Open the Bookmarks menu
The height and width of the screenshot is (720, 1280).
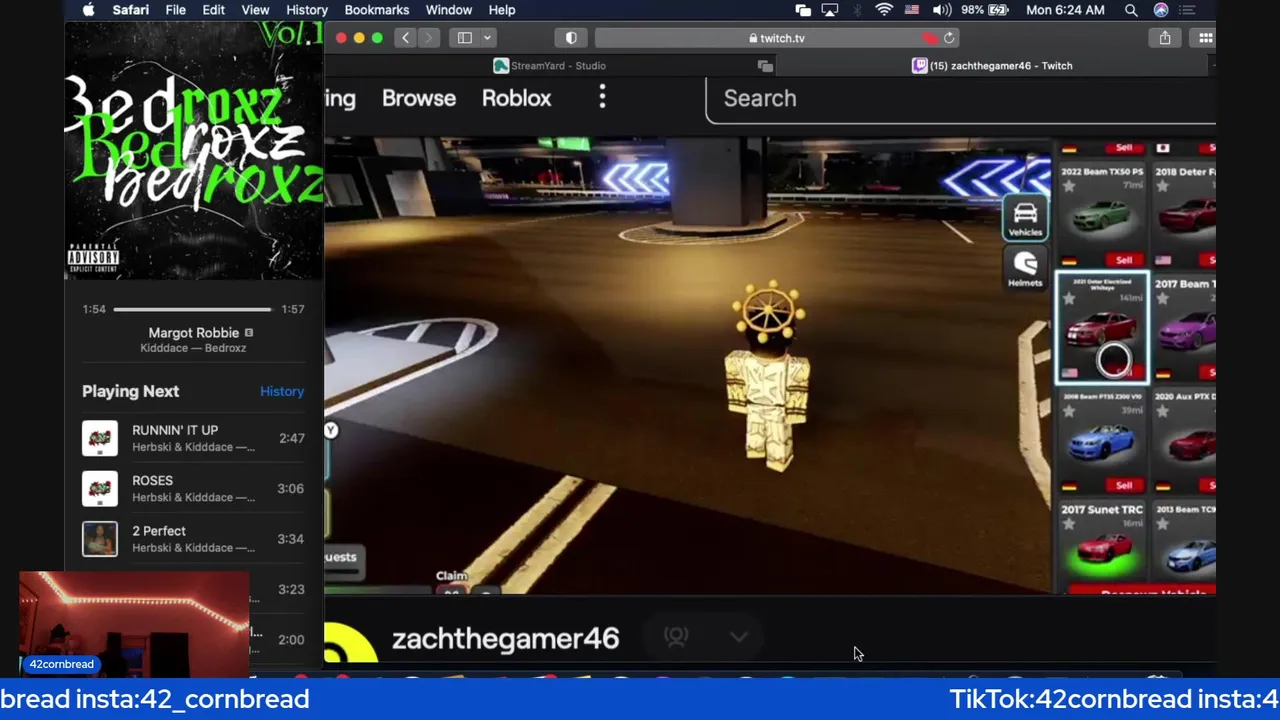point(376,10)
